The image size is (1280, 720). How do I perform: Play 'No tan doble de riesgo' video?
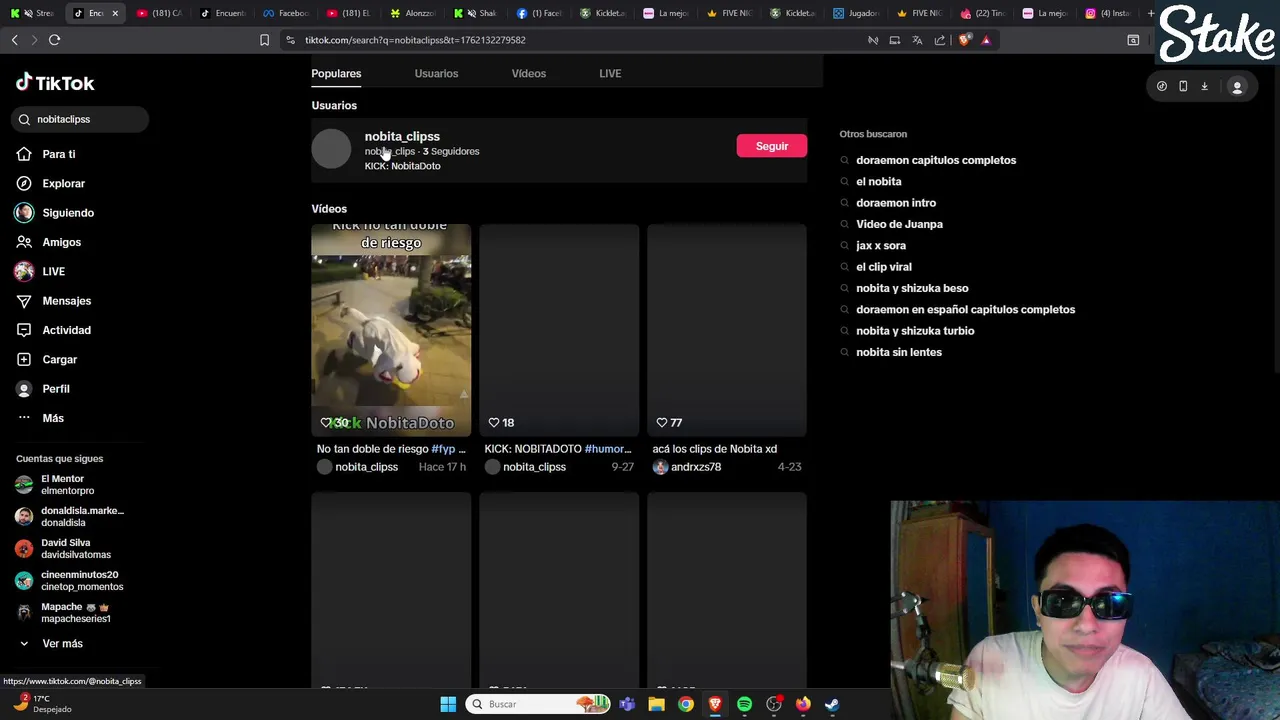coord(391,330)
